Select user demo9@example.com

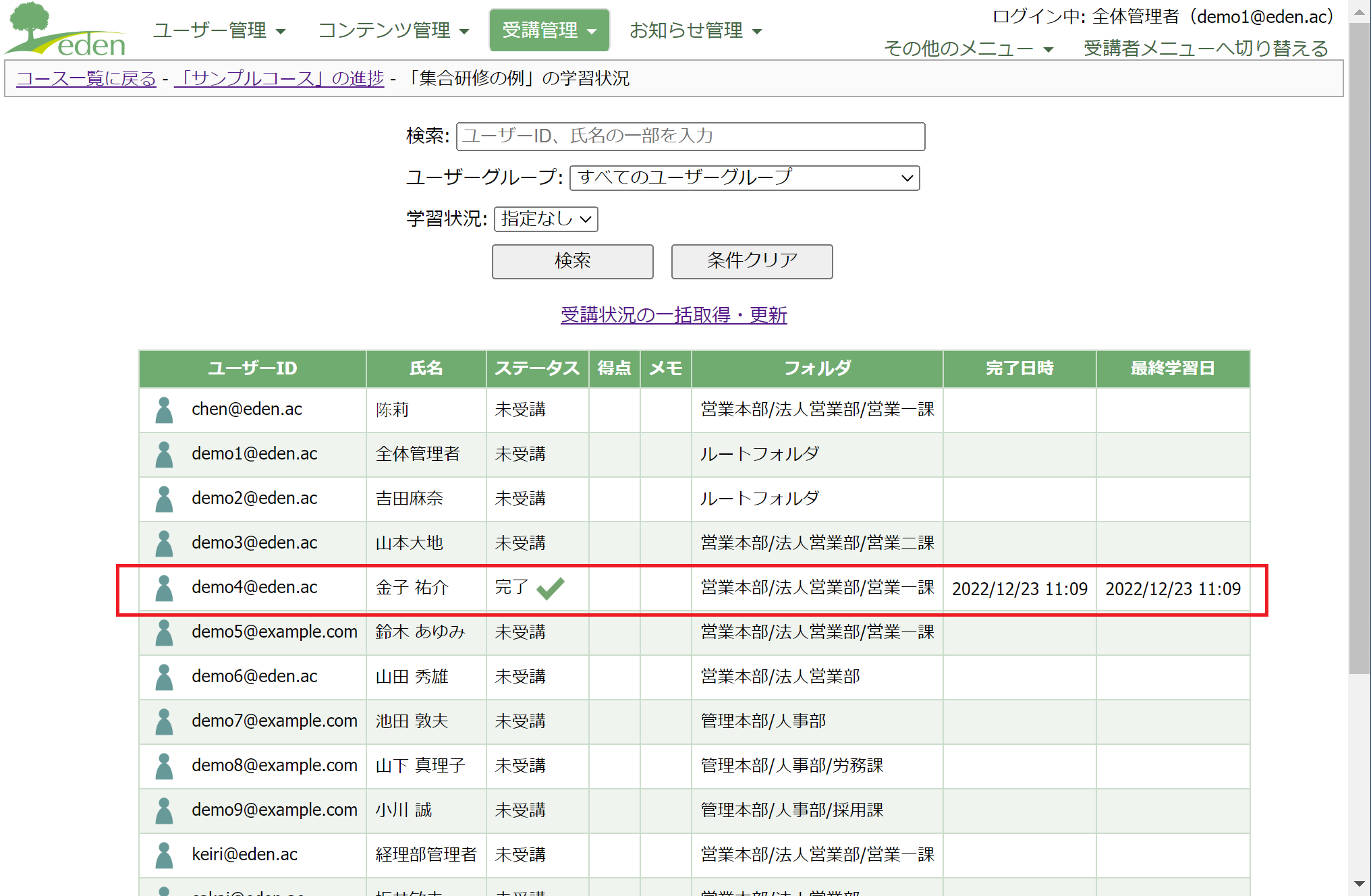click(275, 810)
